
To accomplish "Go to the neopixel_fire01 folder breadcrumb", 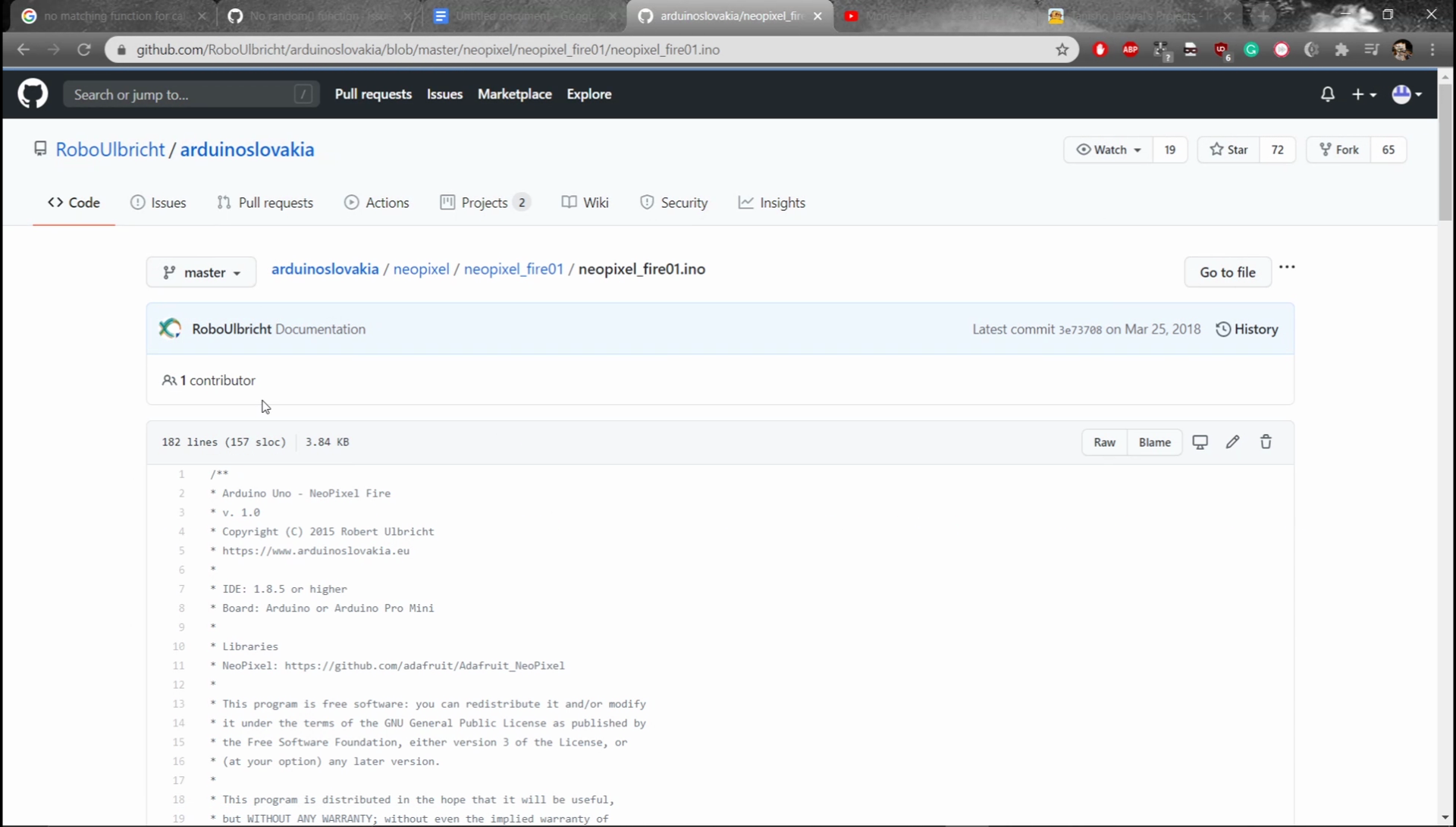I will tap(513, 269).
